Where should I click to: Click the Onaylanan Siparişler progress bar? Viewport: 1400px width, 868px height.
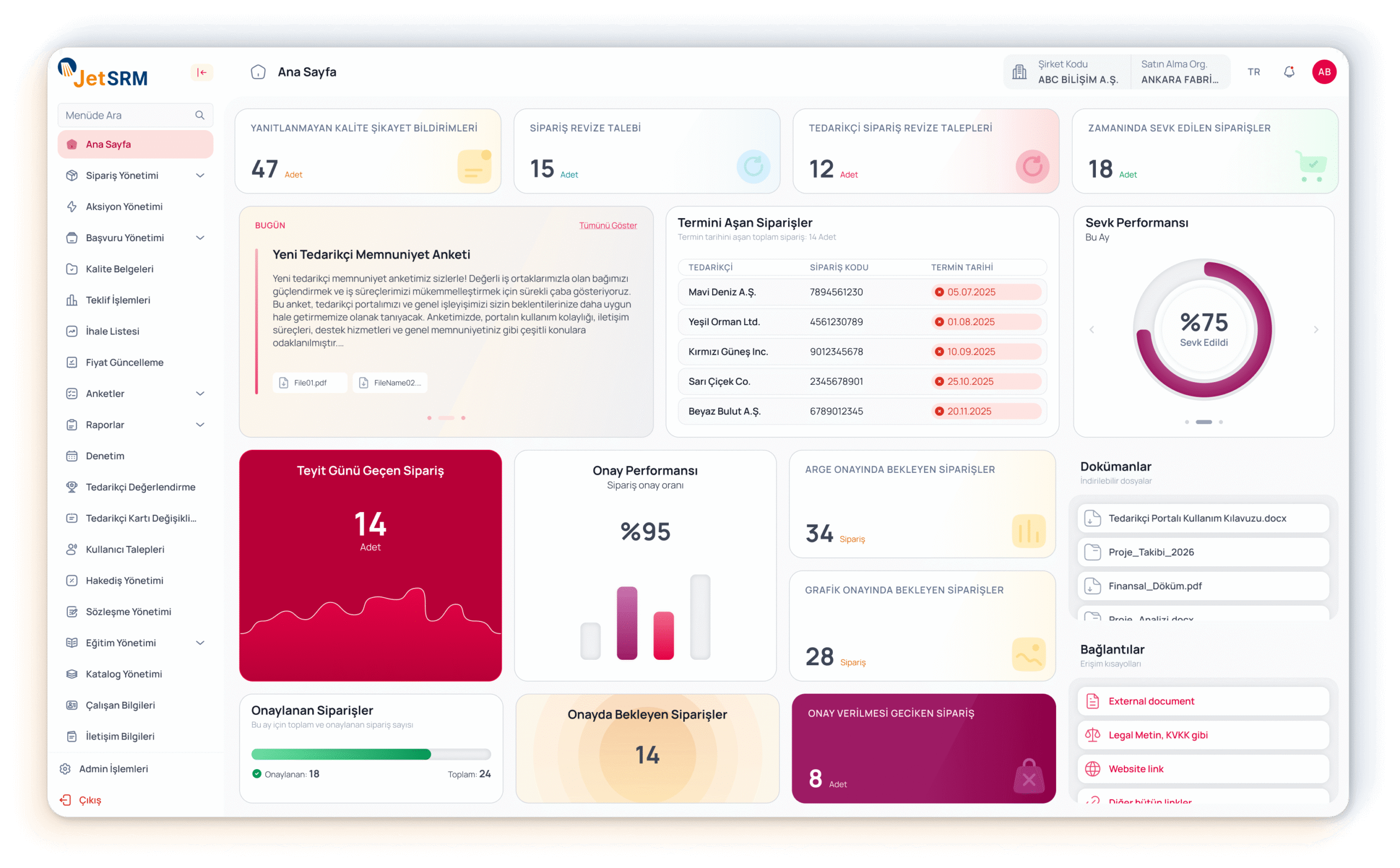370,754
